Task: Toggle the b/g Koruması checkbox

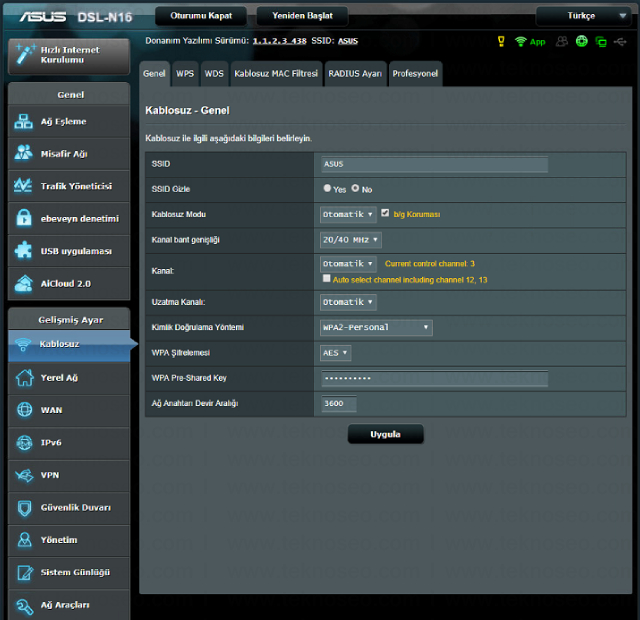Action: coord(385,213)
